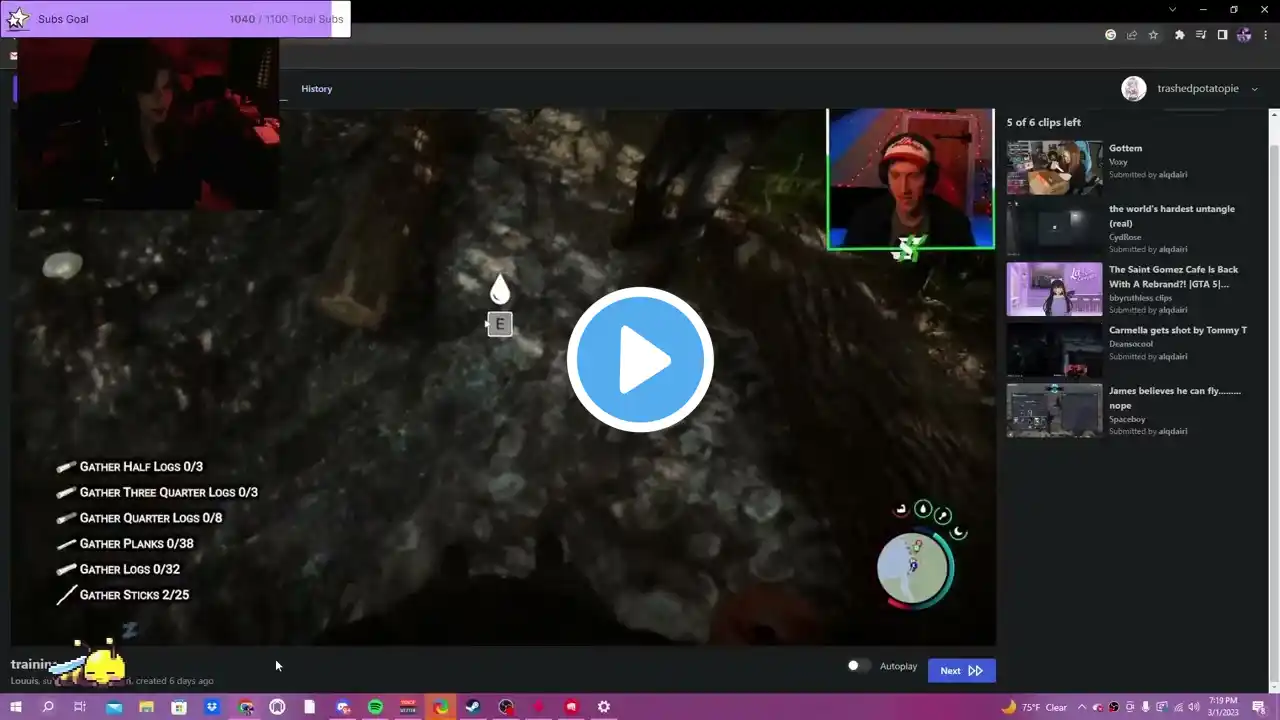This screenshot has height=720, width=1280.
Task: Click the Next clip button
Action: pyautogui.click(x=961, y=671)
